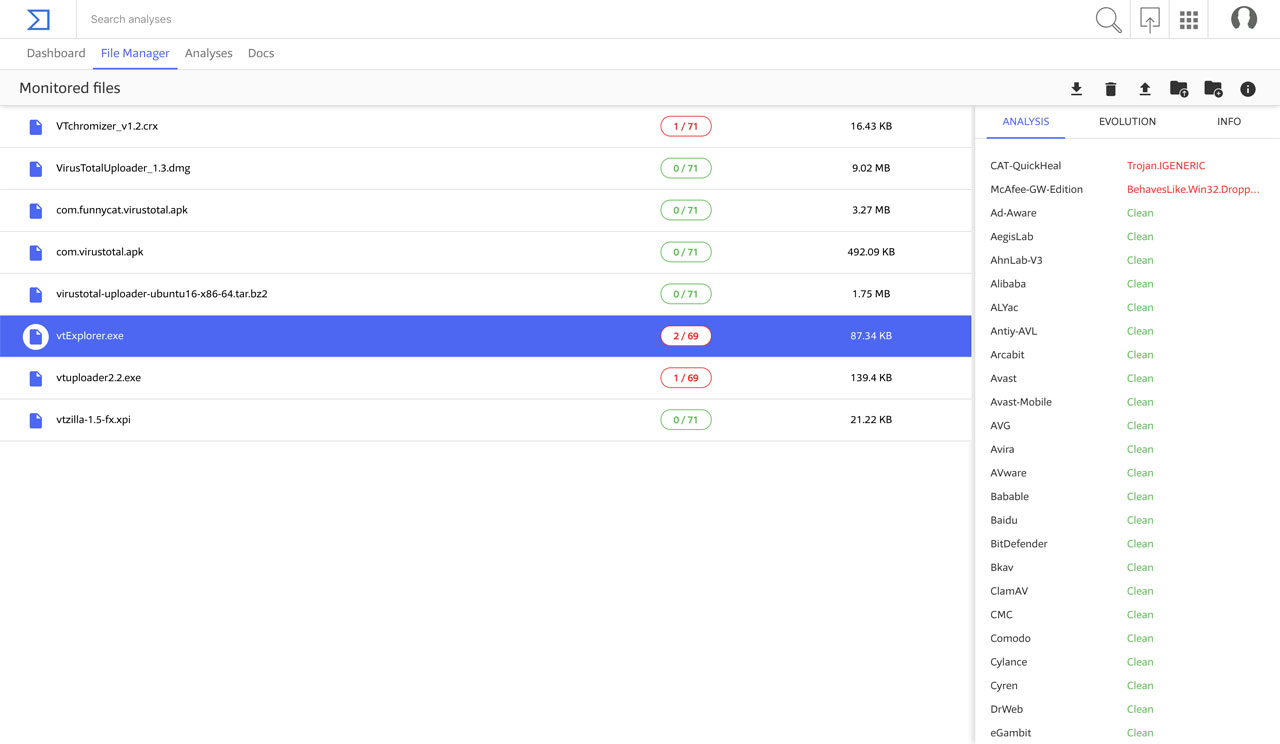1280x744 pixels.
Task: Click the new folder icon
Action: pos(1213,89)
